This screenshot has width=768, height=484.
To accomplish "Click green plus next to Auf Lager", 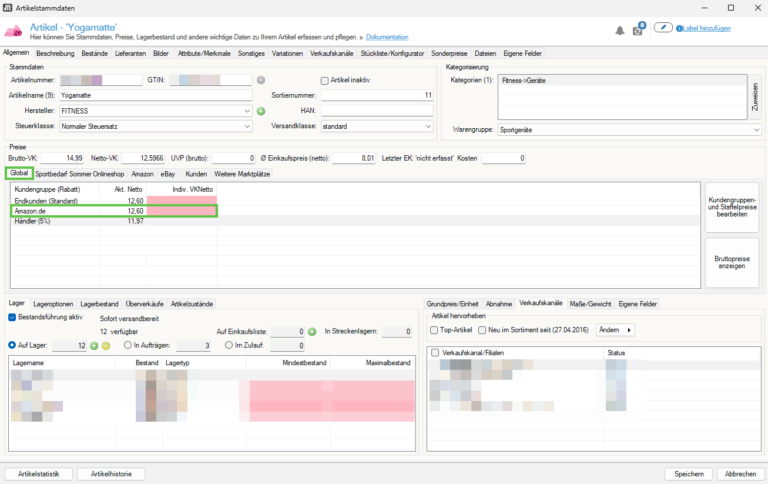I will [x=95, y=345].
